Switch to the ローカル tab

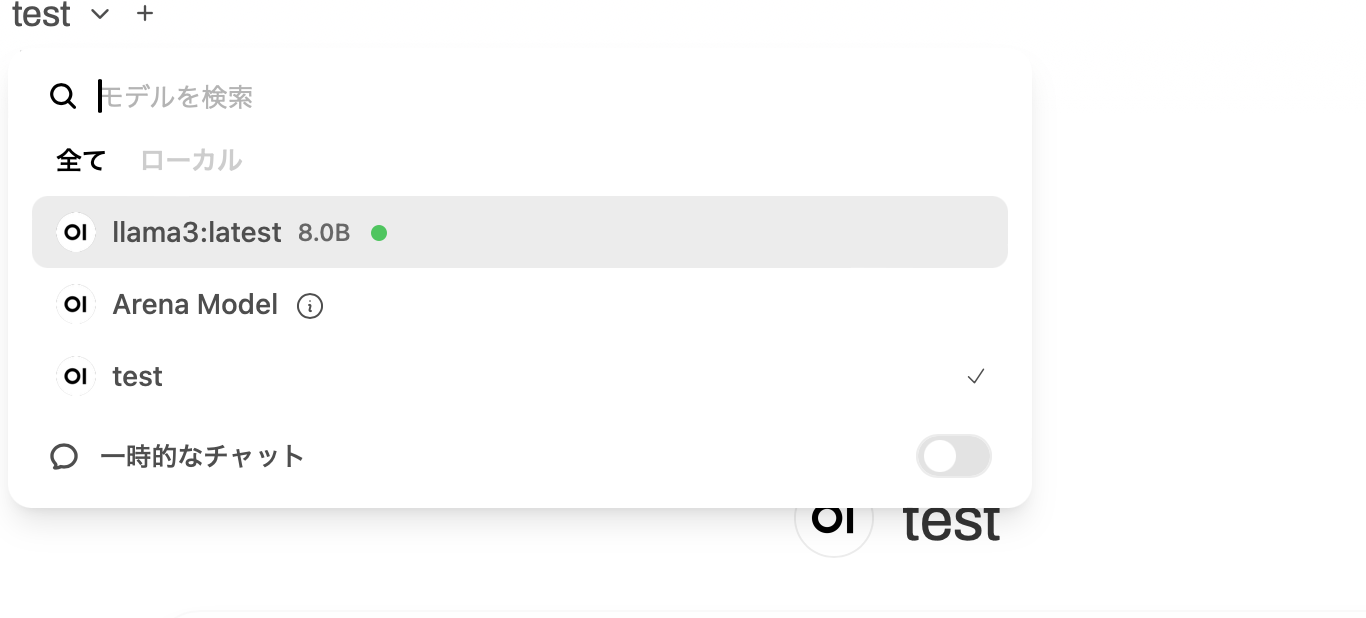(x=191, y=160)
